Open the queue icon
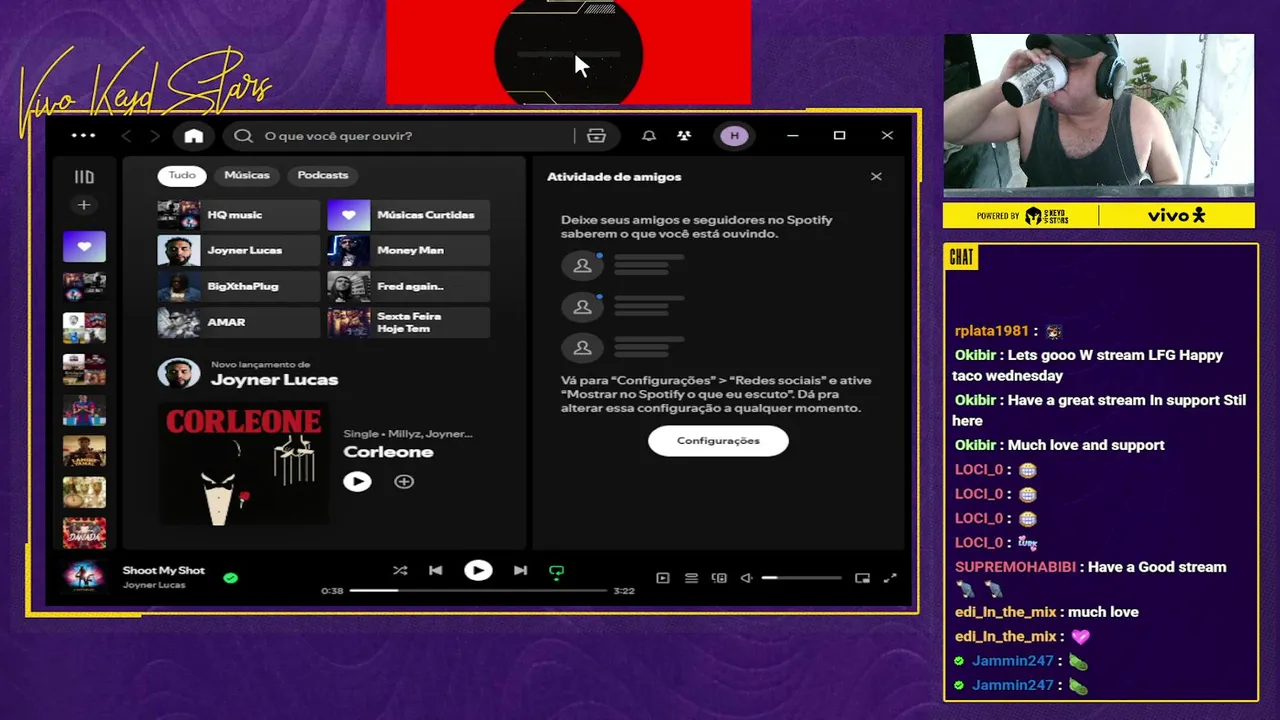Viewport: 1280px width, 720px height. (691, 578)
